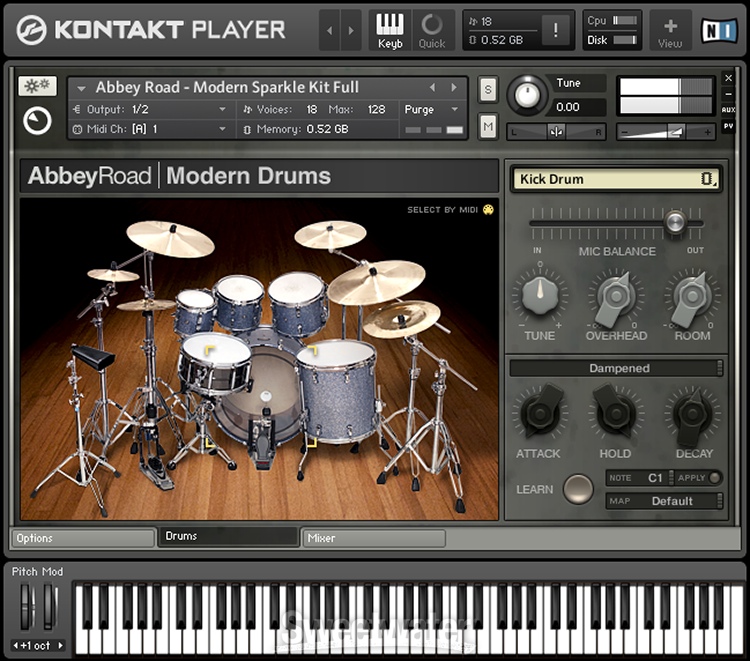Click the OVERHEAD level knob
Image resolution: width=750 pixels, height=661 pixels.
pos(616,297)
